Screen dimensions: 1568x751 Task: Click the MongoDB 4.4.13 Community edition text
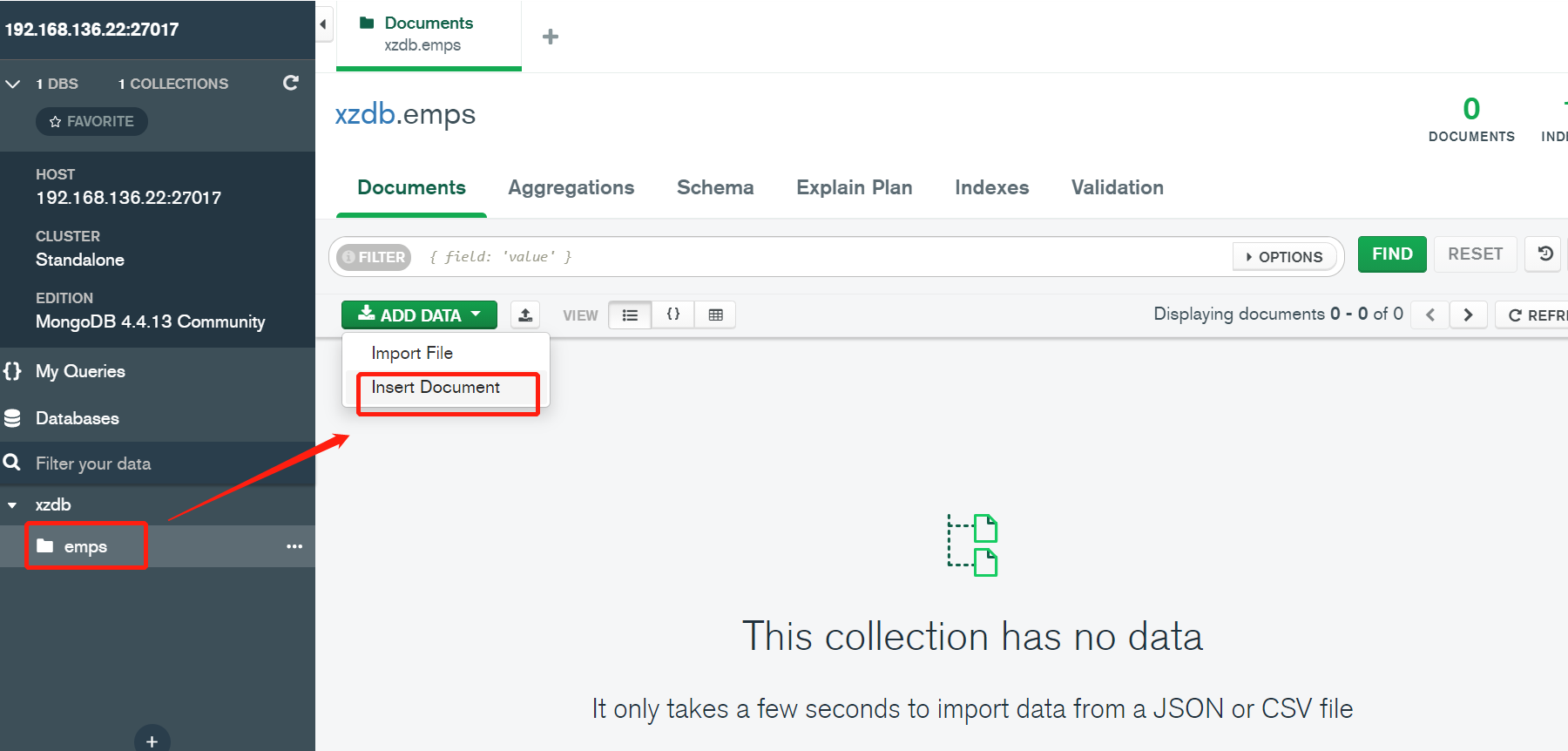tap(150, 321)
